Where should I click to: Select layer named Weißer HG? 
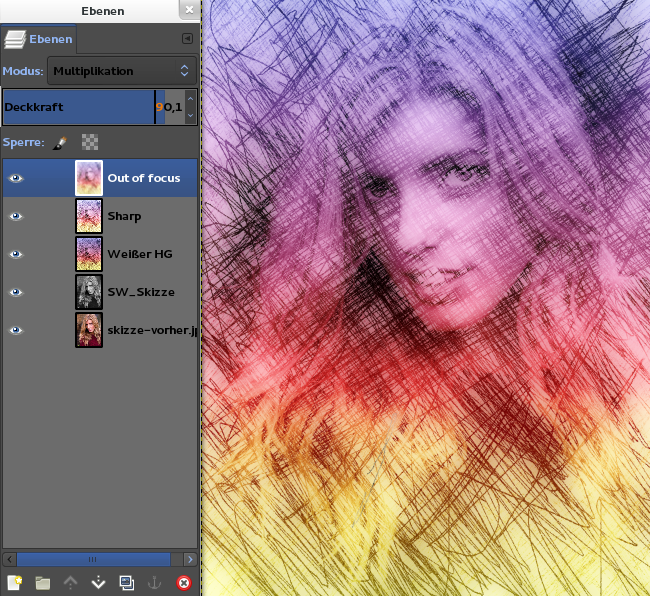(x=140, y=254)
